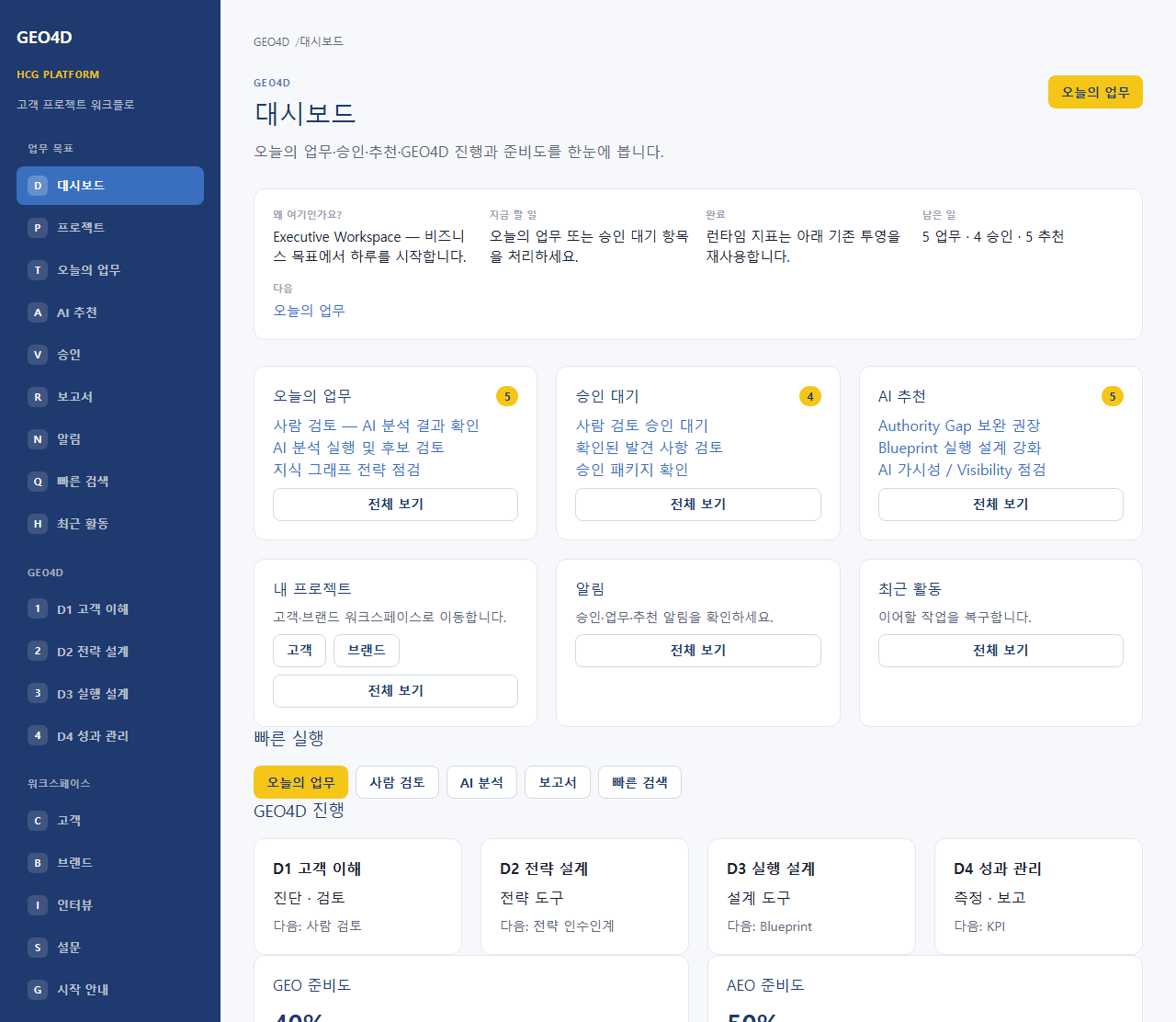Click 전체 보기 in the 최근 활동 card

point(1001,651)
